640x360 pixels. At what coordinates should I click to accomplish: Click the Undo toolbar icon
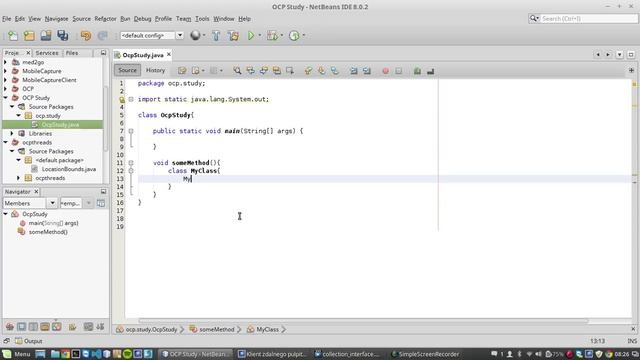tap(86, 36)
